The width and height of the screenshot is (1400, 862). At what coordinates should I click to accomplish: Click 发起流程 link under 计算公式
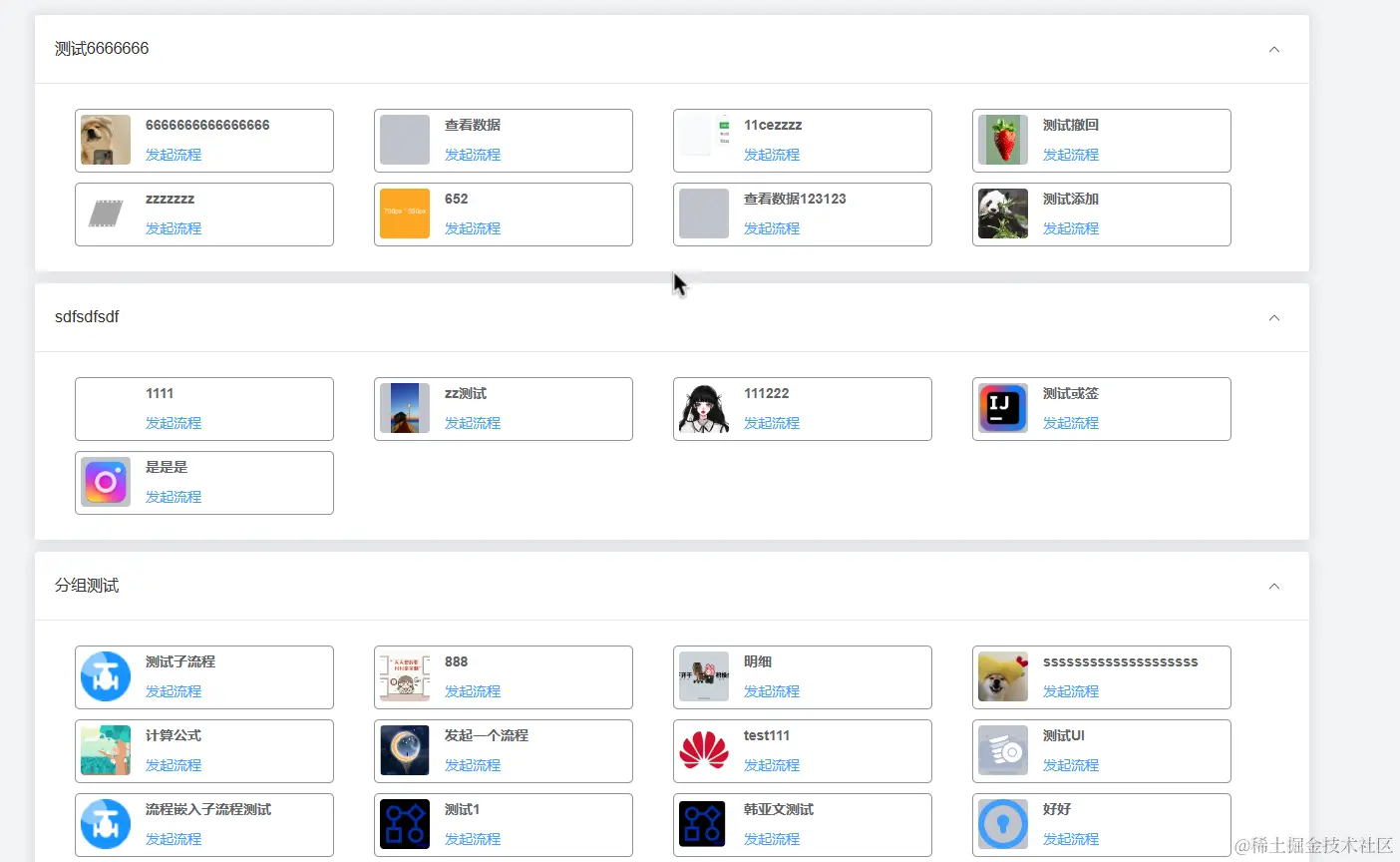[174, 765]
